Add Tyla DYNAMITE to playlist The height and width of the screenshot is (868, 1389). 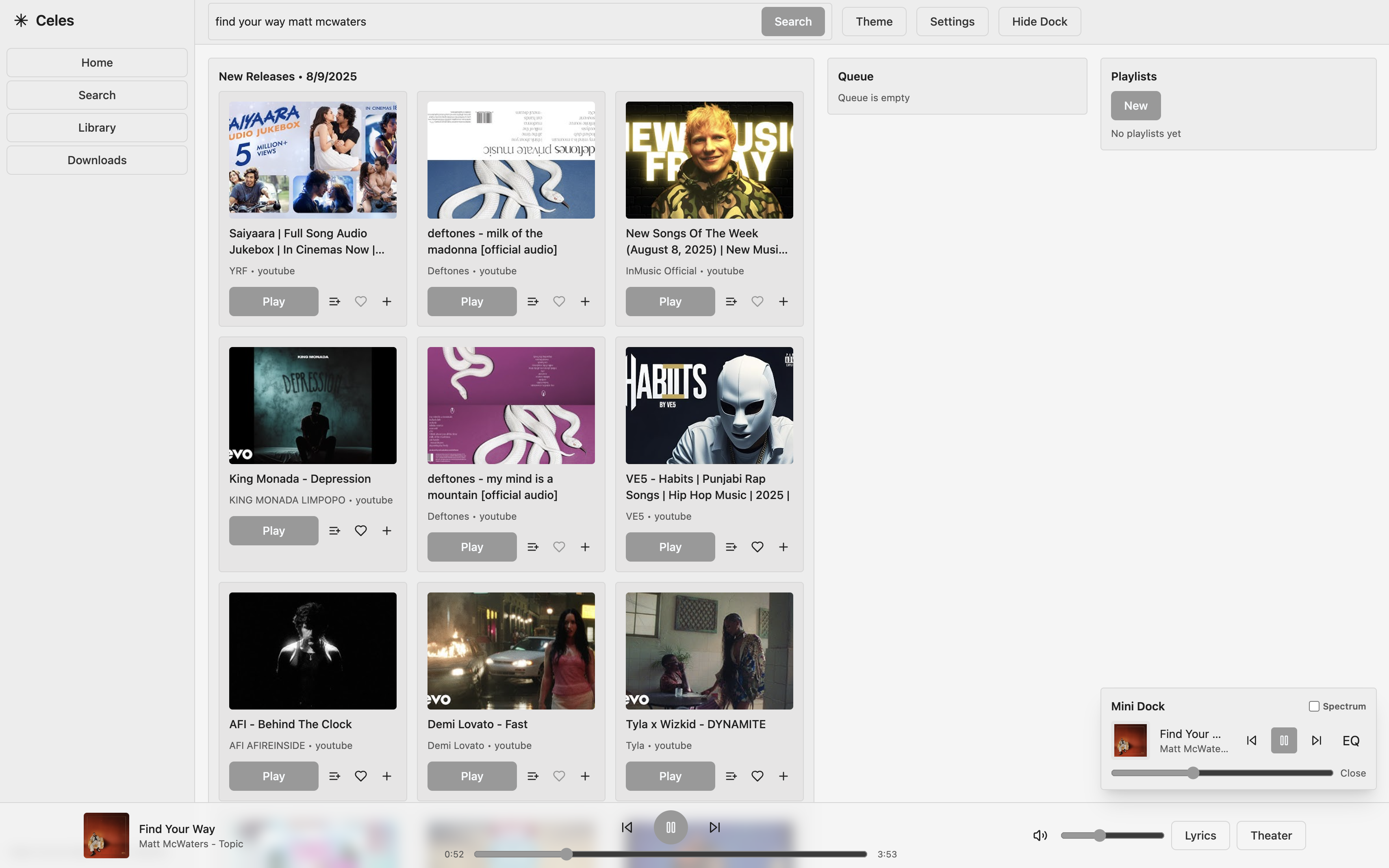[783, 776]
